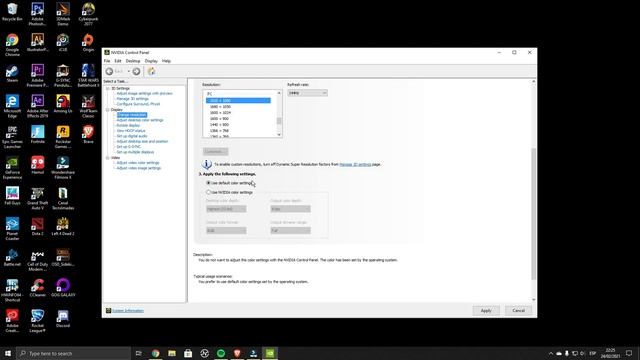640x360 pixels.
Task: Click the Apply button
Action: 486,311
